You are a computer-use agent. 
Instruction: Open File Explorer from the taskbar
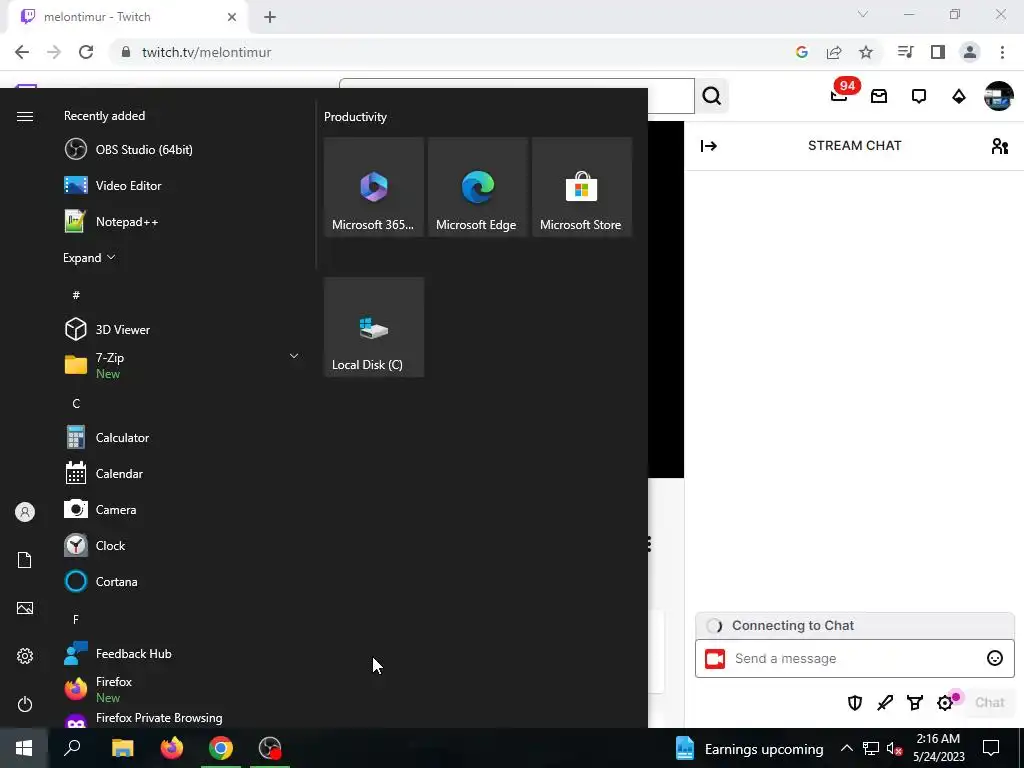122,748
